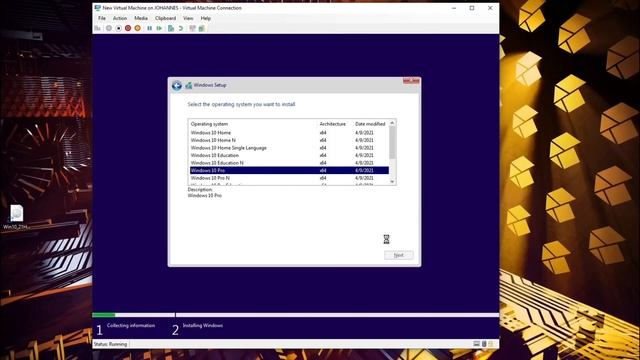
Task: Toggle the Enhanced Session toolbar icon
Action: click(193, 28)
